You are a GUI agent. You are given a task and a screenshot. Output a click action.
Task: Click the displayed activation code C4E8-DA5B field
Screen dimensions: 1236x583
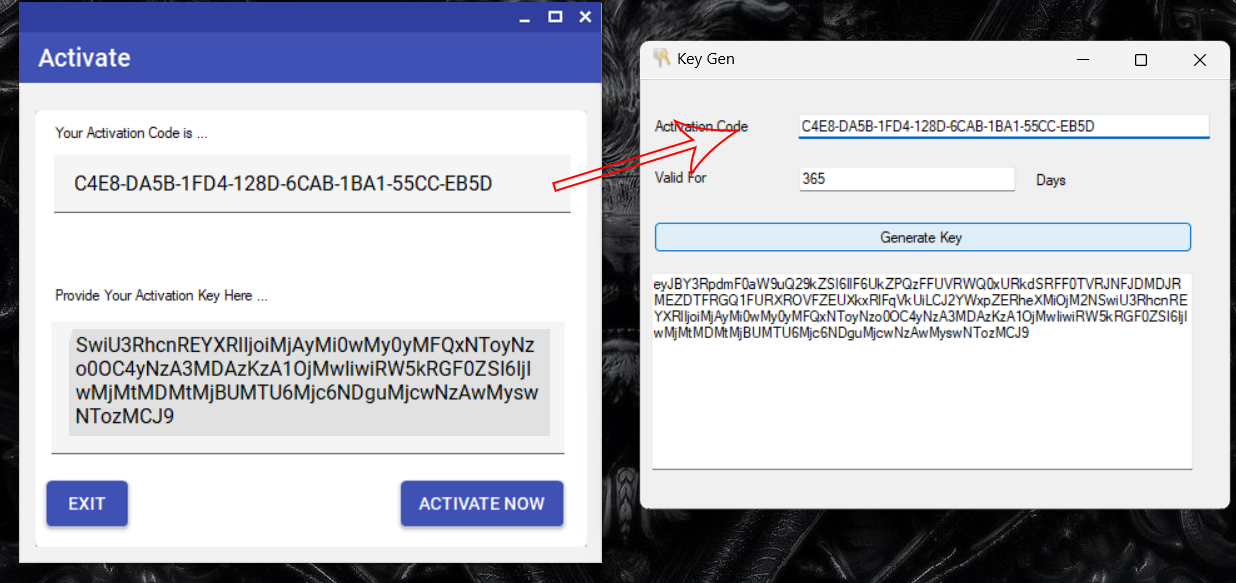(x=312, y=184)
